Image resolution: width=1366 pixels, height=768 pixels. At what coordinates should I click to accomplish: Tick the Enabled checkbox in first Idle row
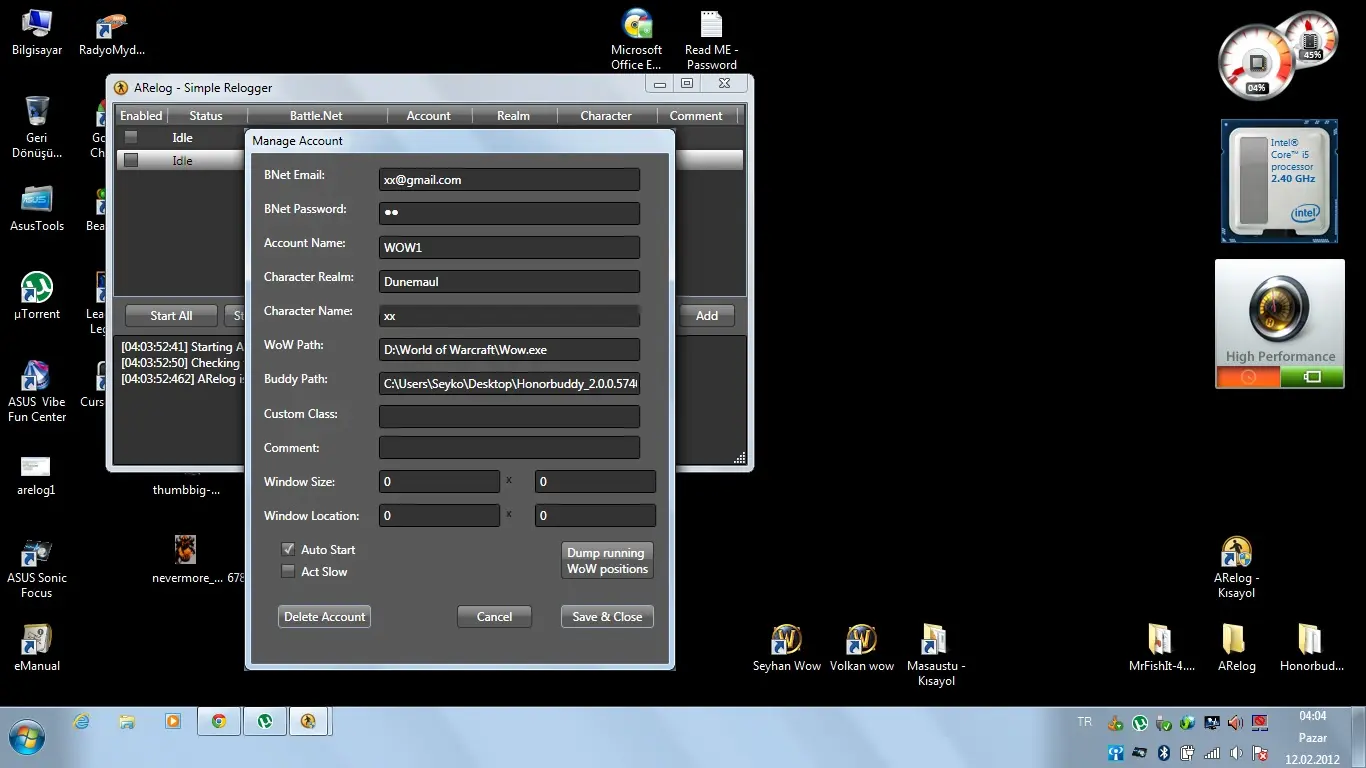pos(130,138)
